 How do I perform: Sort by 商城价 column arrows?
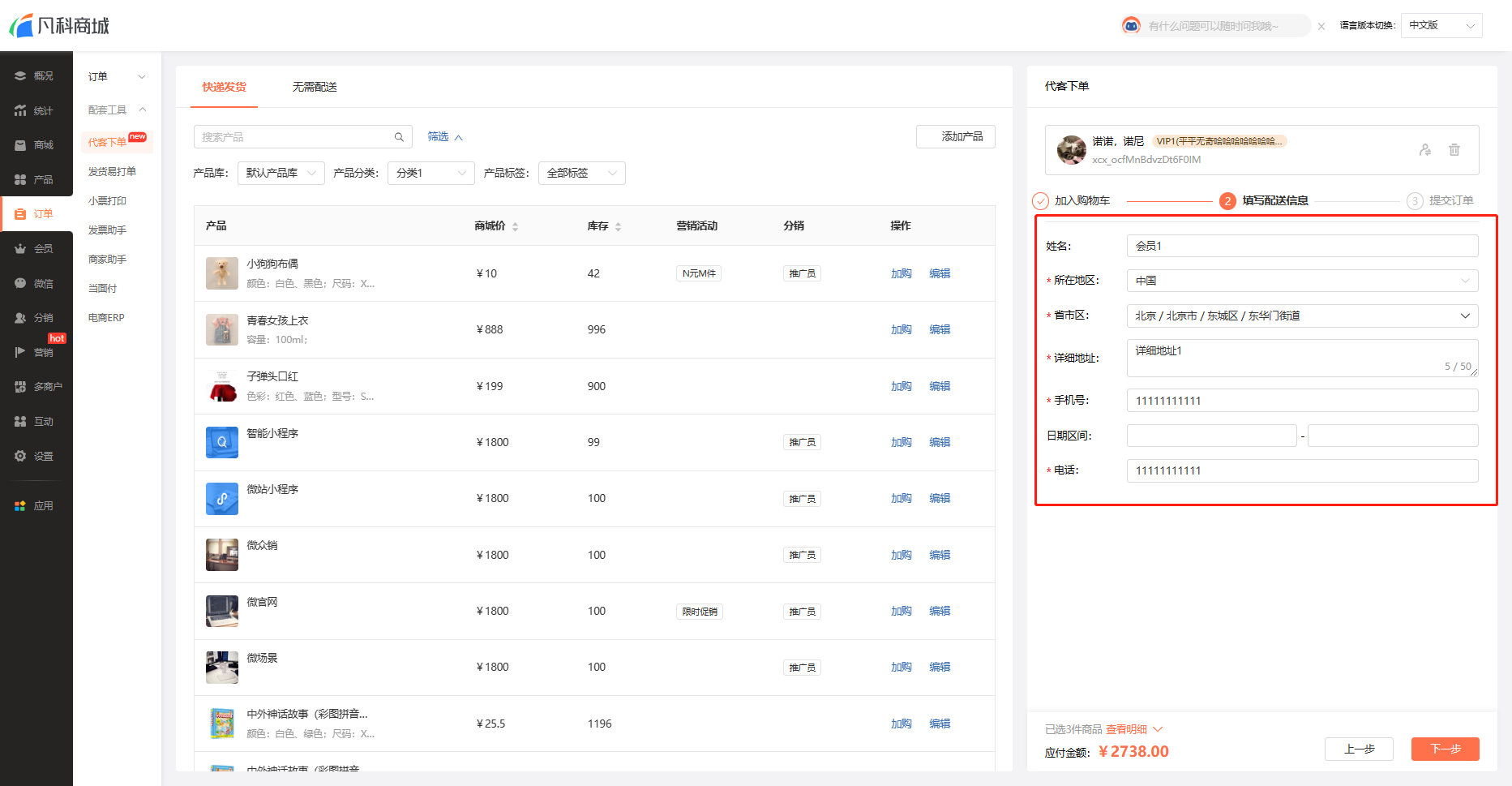pyautogui.click(x=516, y=226)
